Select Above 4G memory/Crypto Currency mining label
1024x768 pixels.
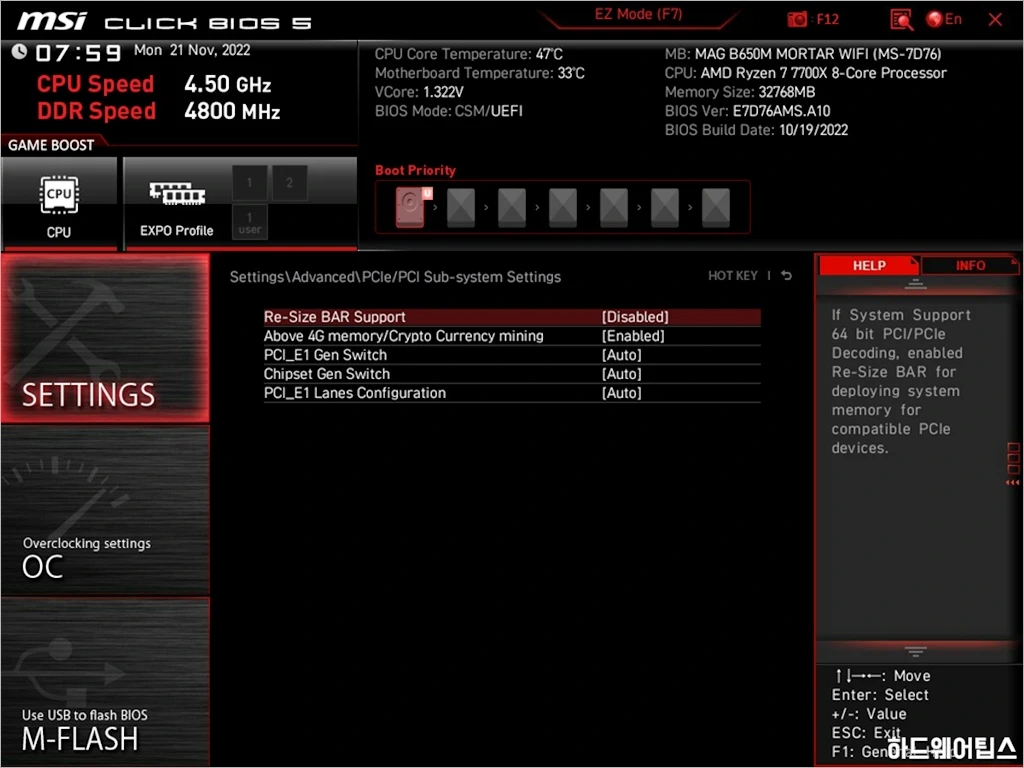pos(404,336)
